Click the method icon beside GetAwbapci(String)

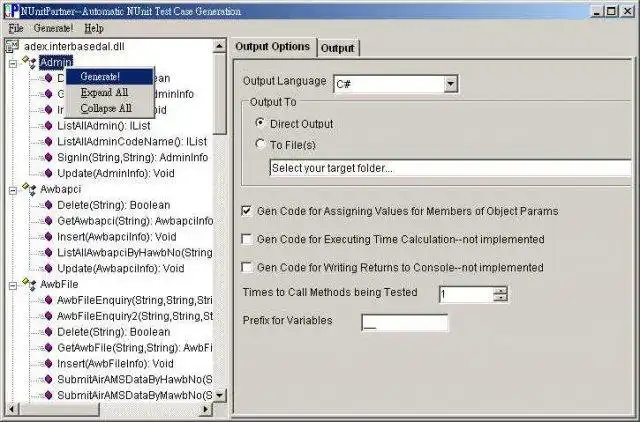48,221
